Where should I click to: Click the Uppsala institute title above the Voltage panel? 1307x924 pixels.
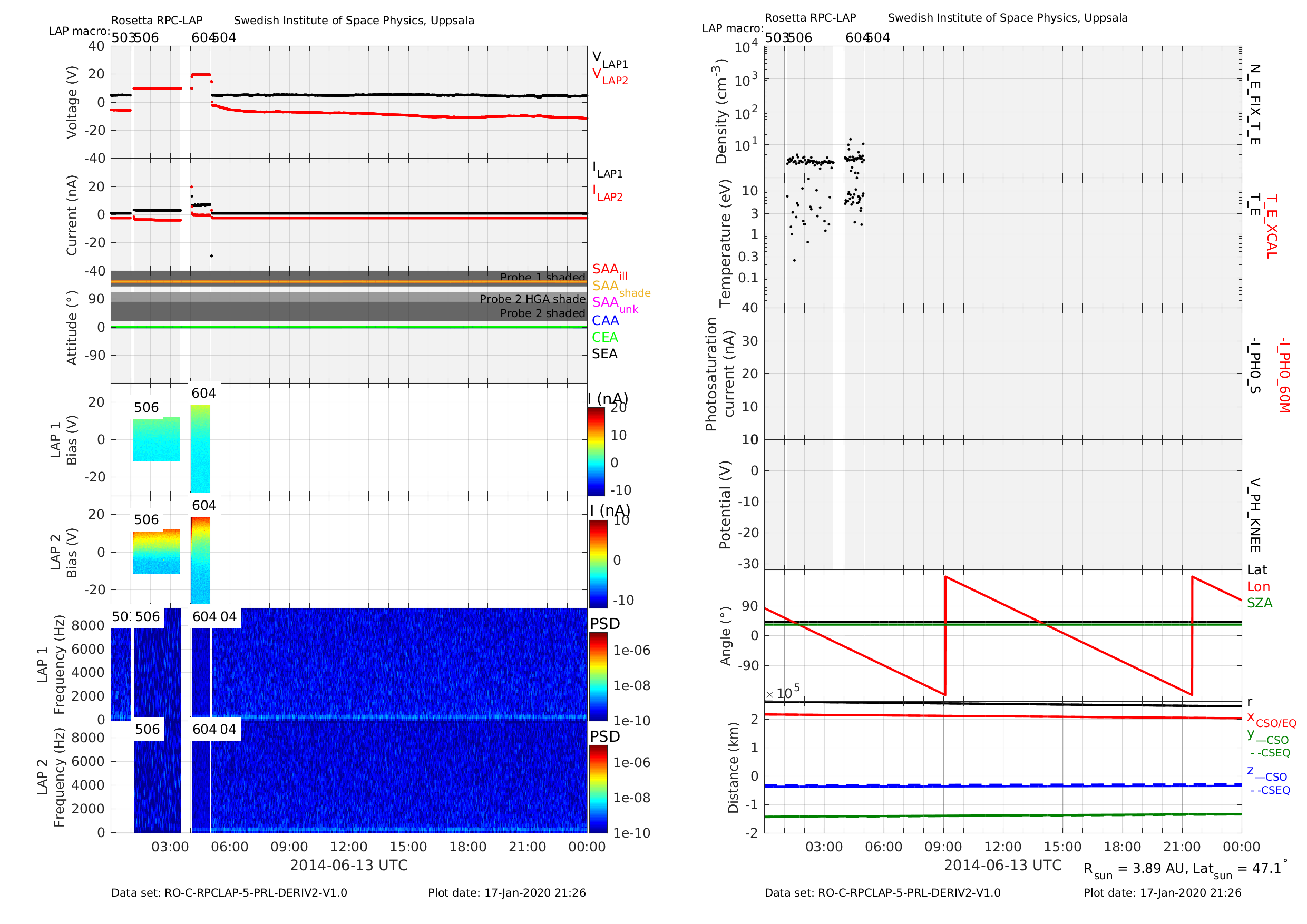pyautogui.click(x=354, y=21)
